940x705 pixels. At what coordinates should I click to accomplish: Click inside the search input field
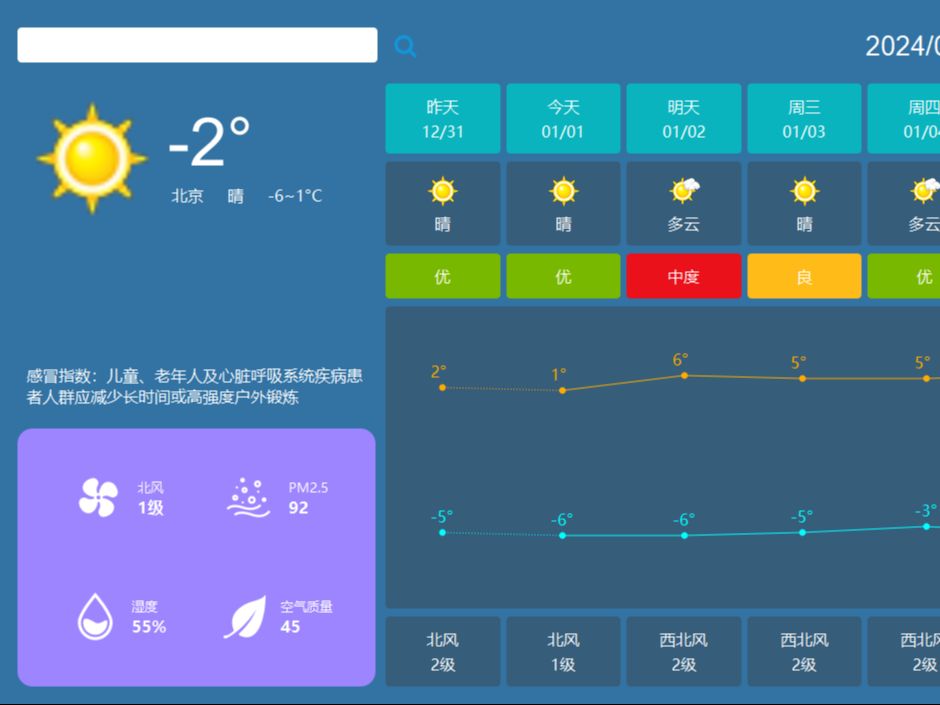tap(195, 44)
